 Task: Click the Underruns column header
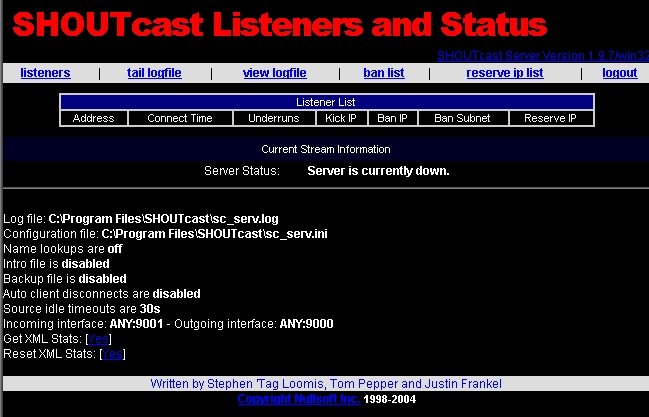coord(274,118)
